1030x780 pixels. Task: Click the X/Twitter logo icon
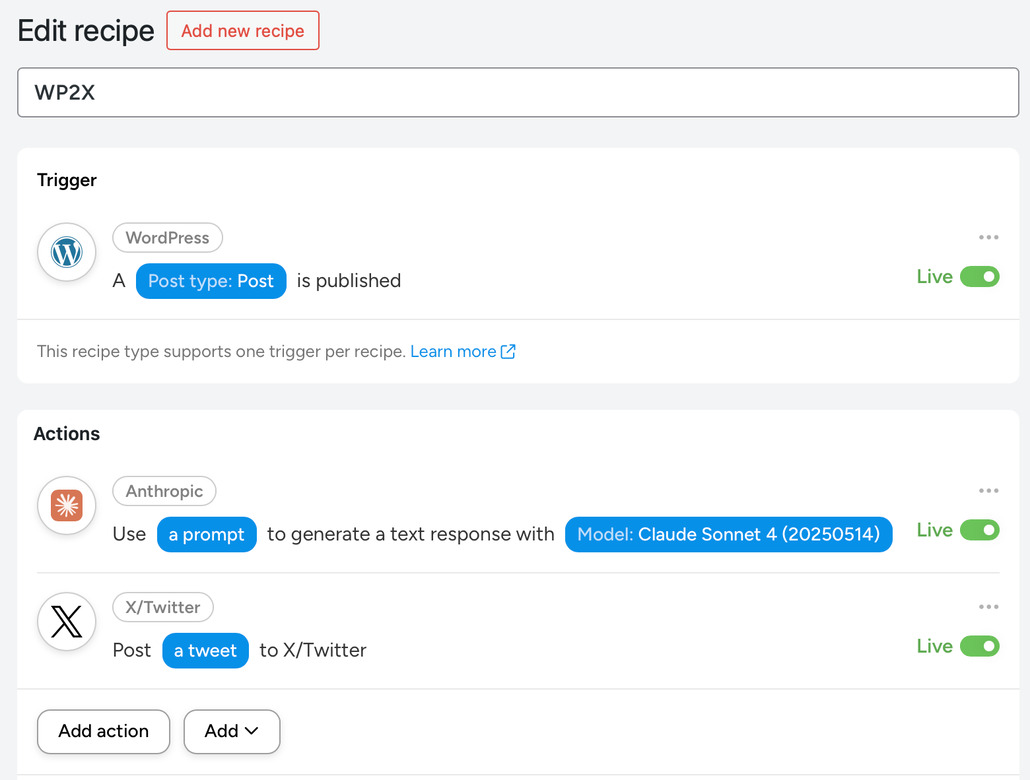(x=67, y=622)
